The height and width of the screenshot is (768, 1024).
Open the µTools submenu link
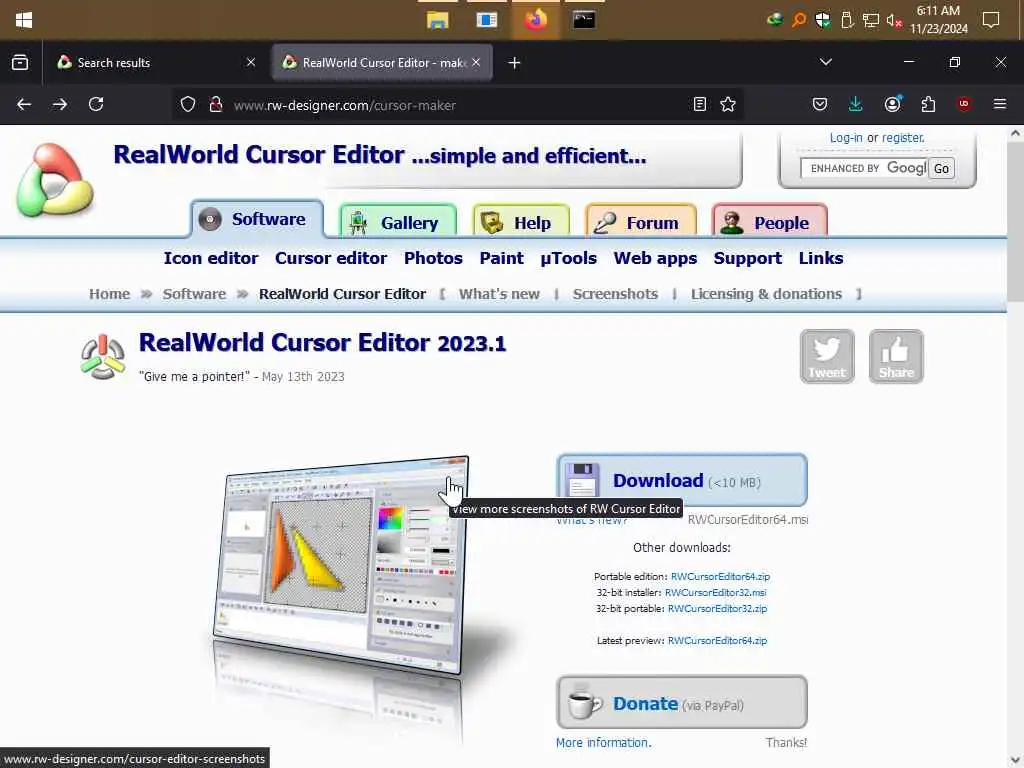tap(568, 259)
